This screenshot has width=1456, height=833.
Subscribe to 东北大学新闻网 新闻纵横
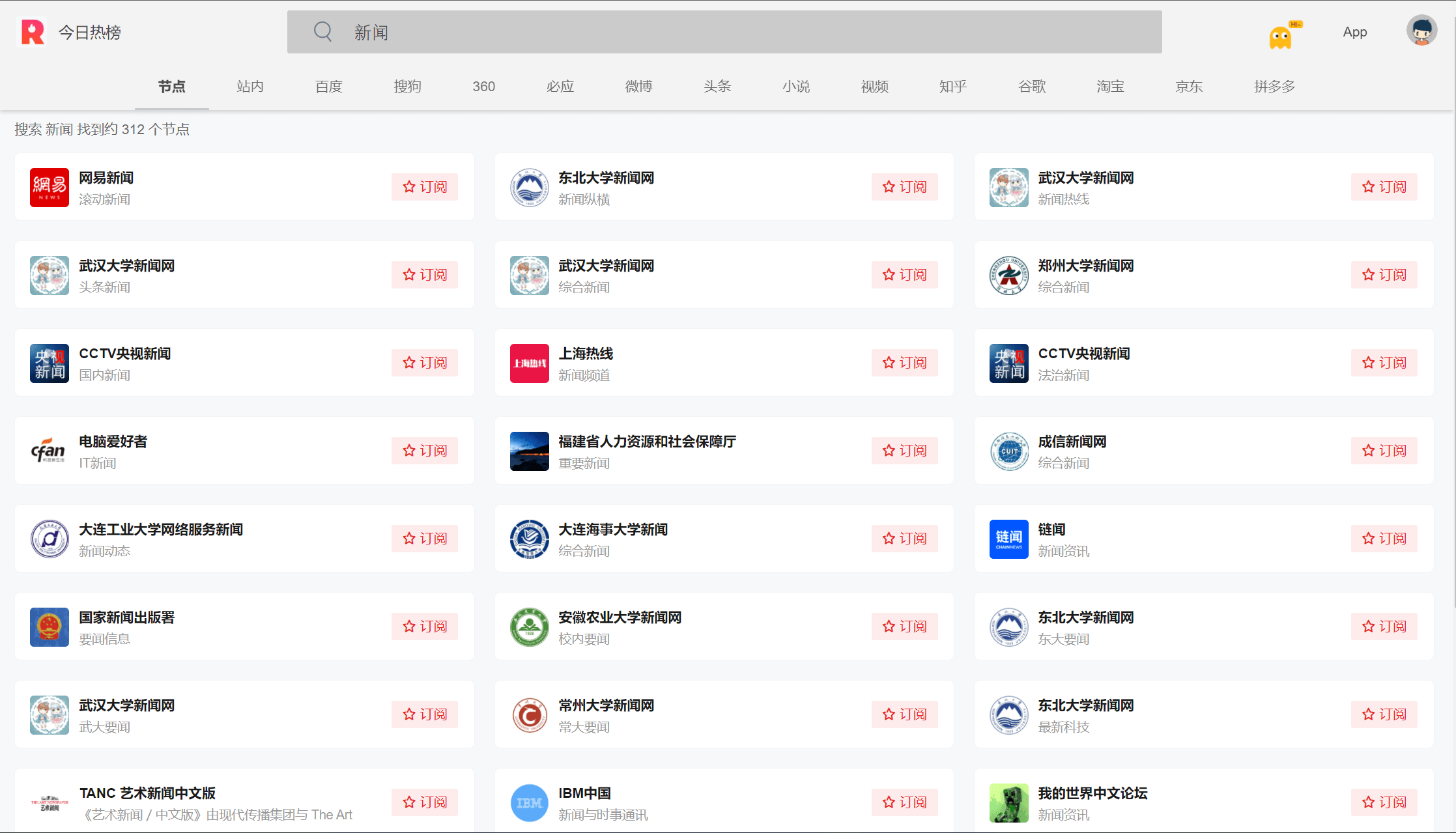click(904, 187)
